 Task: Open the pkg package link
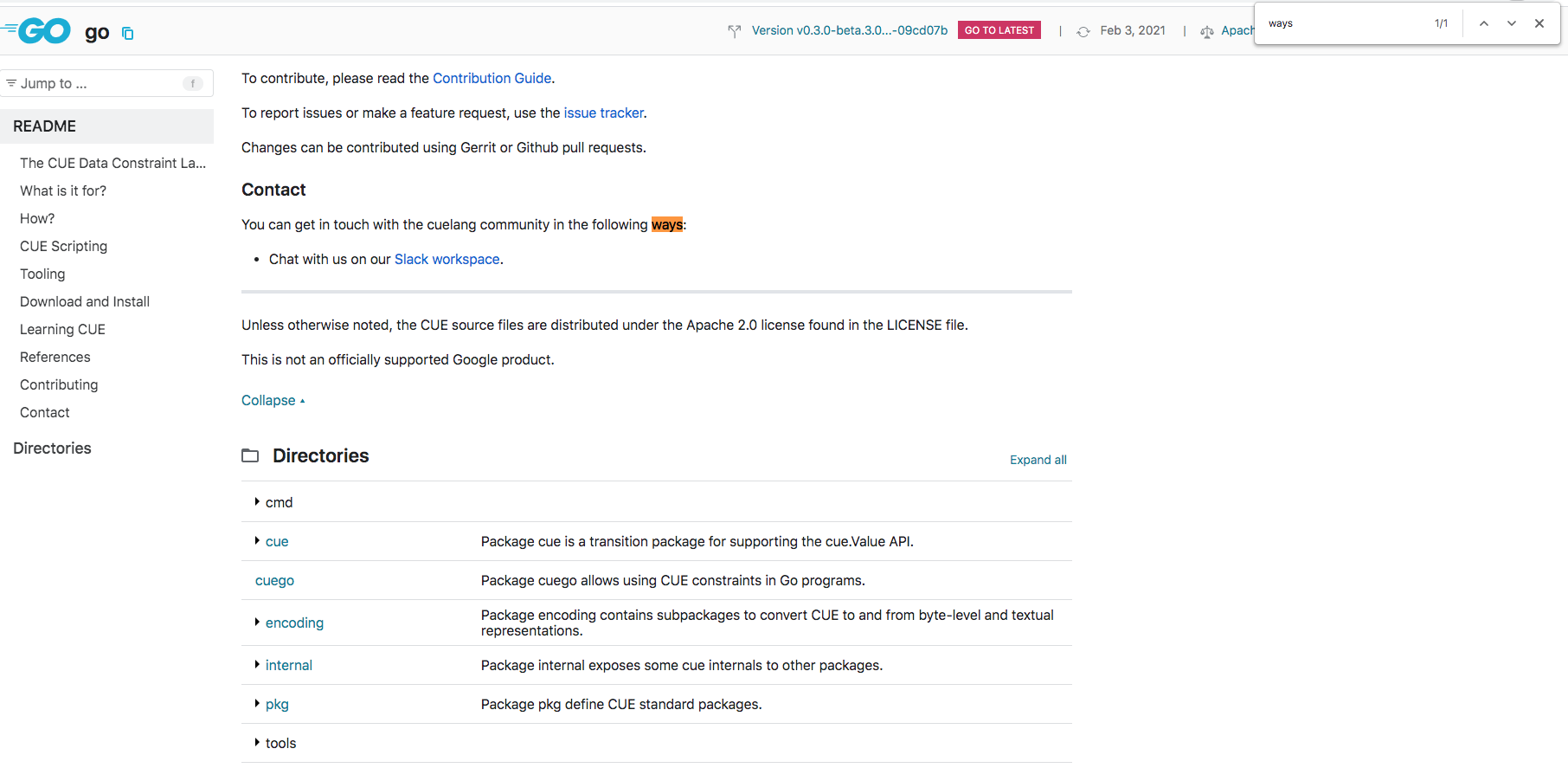(277, 704)
